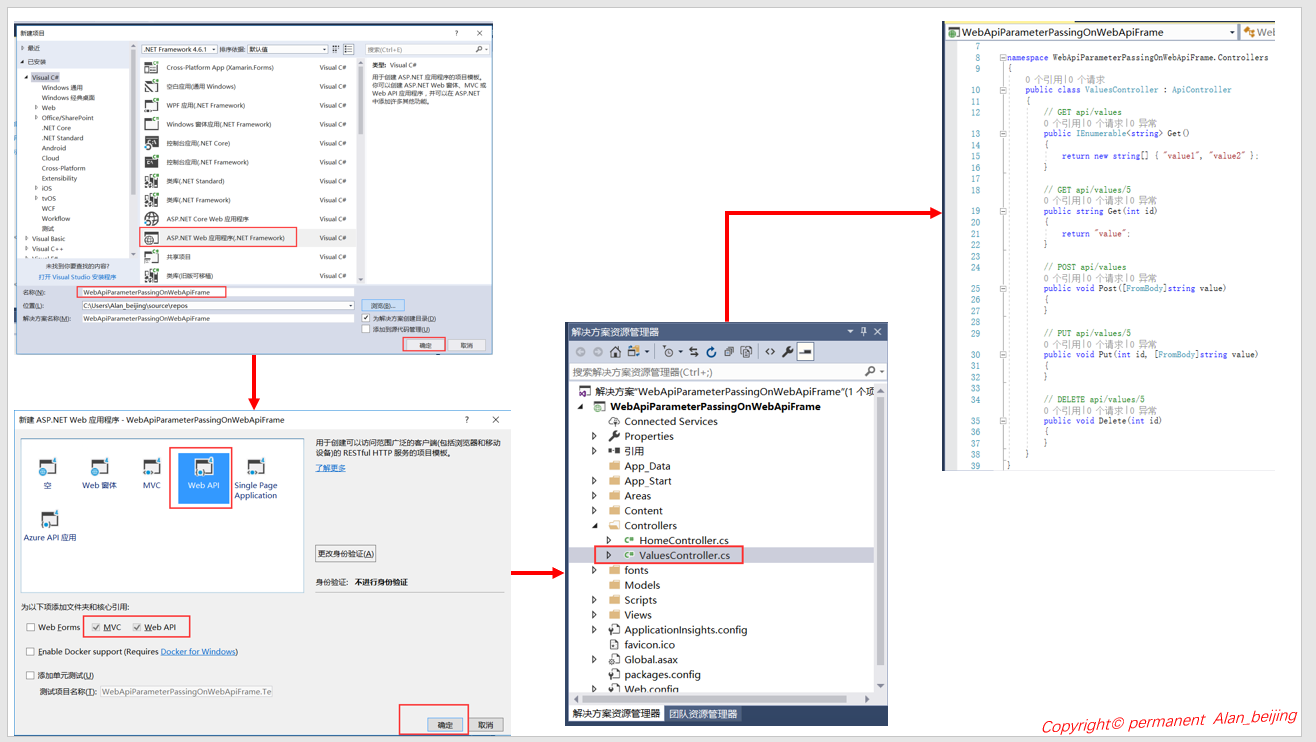This screenshot has width=1316, height=742.
Task: Open the .NET Framework 4.6.1 version dropdown
Action: pyautogui.click(x=178, y=49)
